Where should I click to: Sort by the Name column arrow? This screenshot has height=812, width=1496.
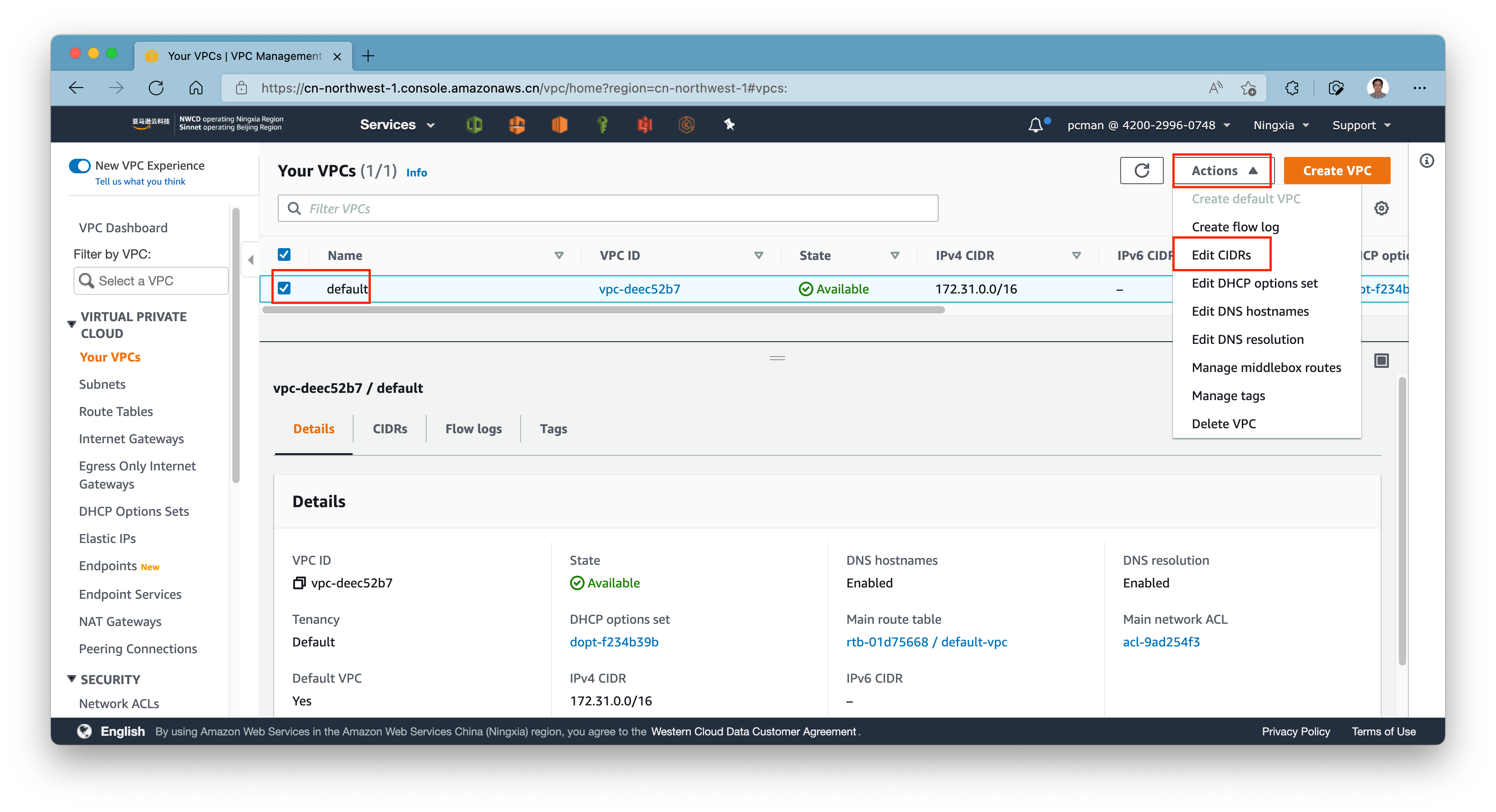[559, 255]
